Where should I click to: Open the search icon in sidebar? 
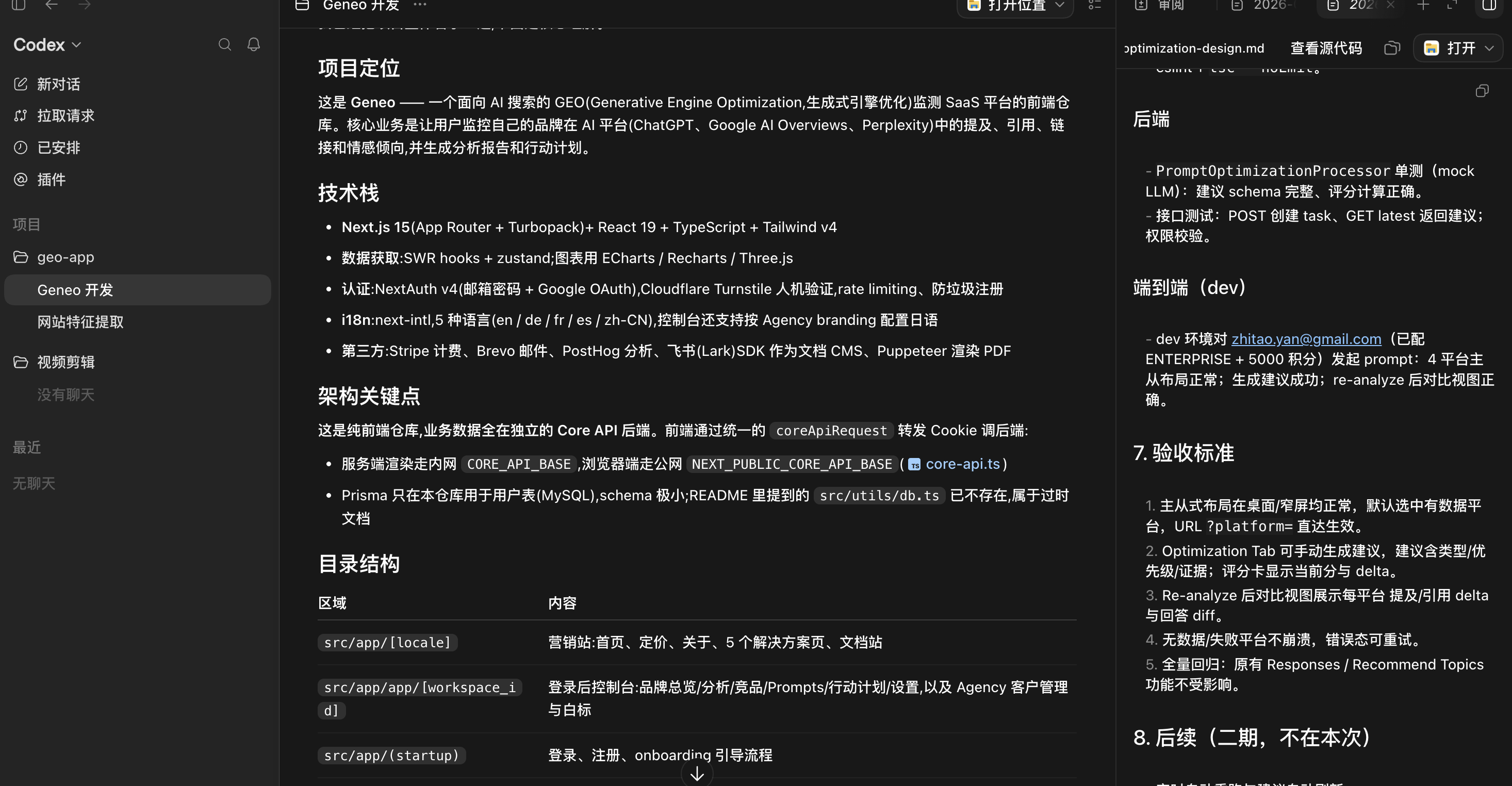pos(224,45)
